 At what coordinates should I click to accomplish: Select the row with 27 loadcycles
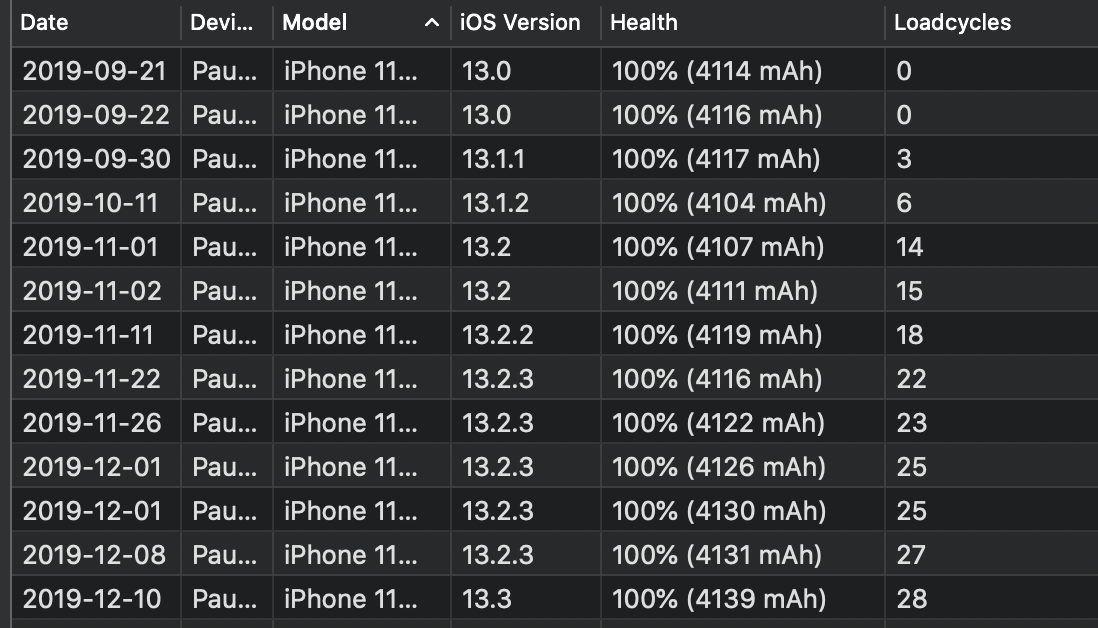click(555, 555)
